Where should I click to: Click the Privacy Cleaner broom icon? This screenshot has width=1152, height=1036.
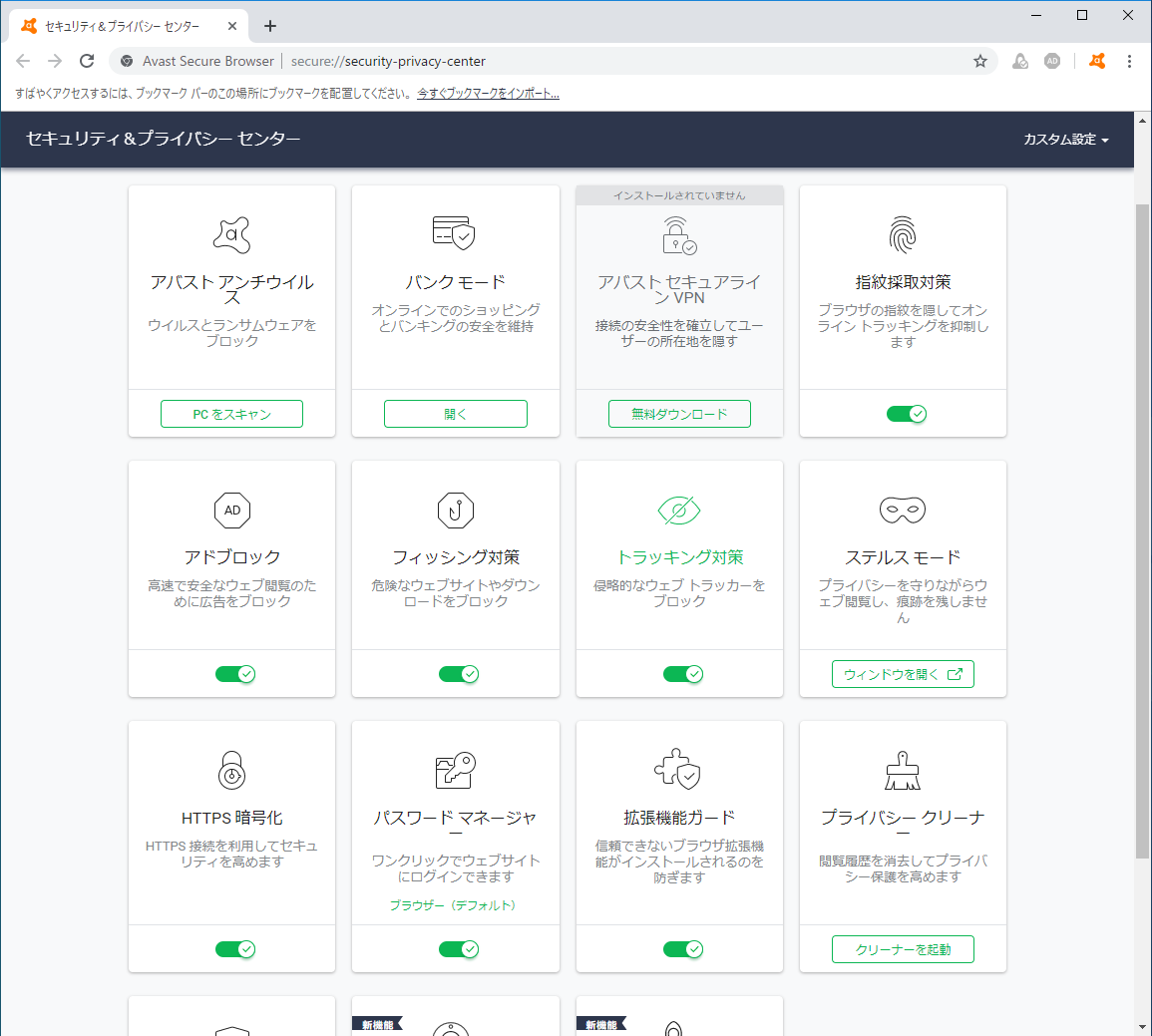tap(903, 770)
